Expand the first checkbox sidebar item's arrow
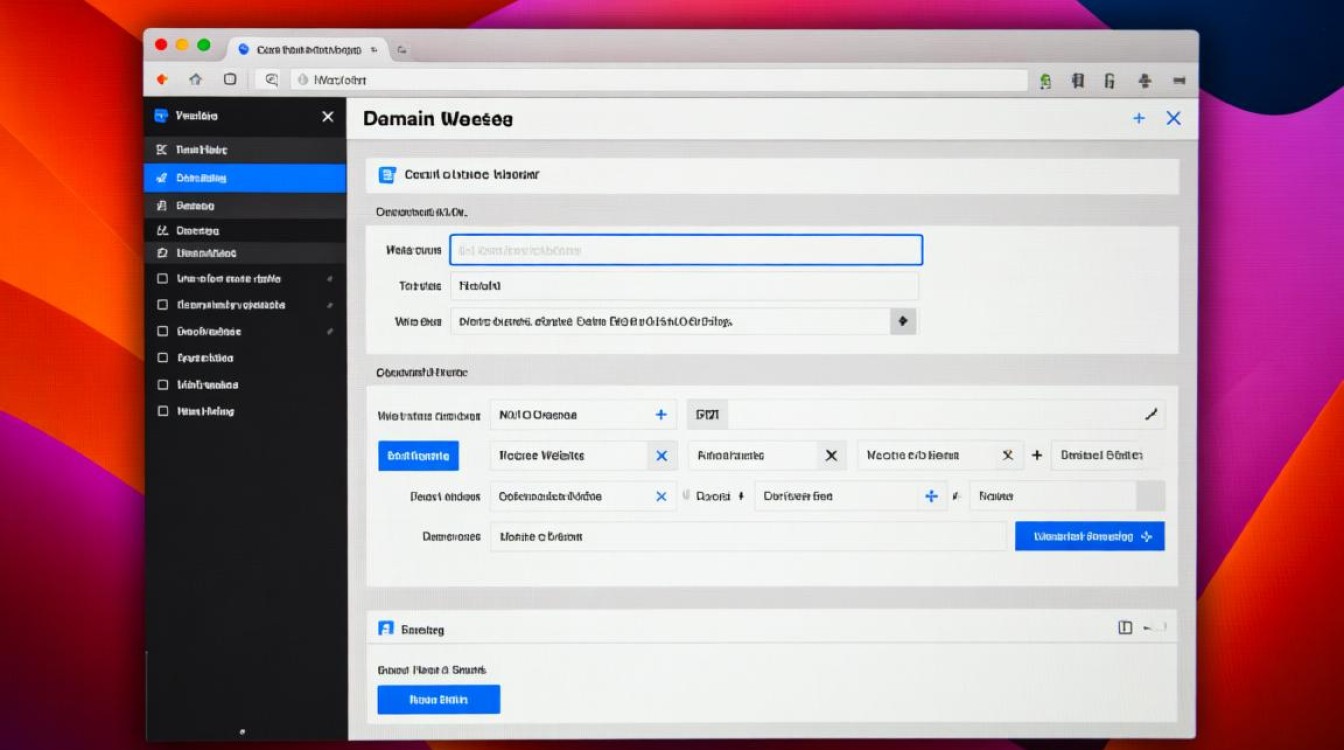Screen dimensions: 1344x750 (x=329, y=279)
